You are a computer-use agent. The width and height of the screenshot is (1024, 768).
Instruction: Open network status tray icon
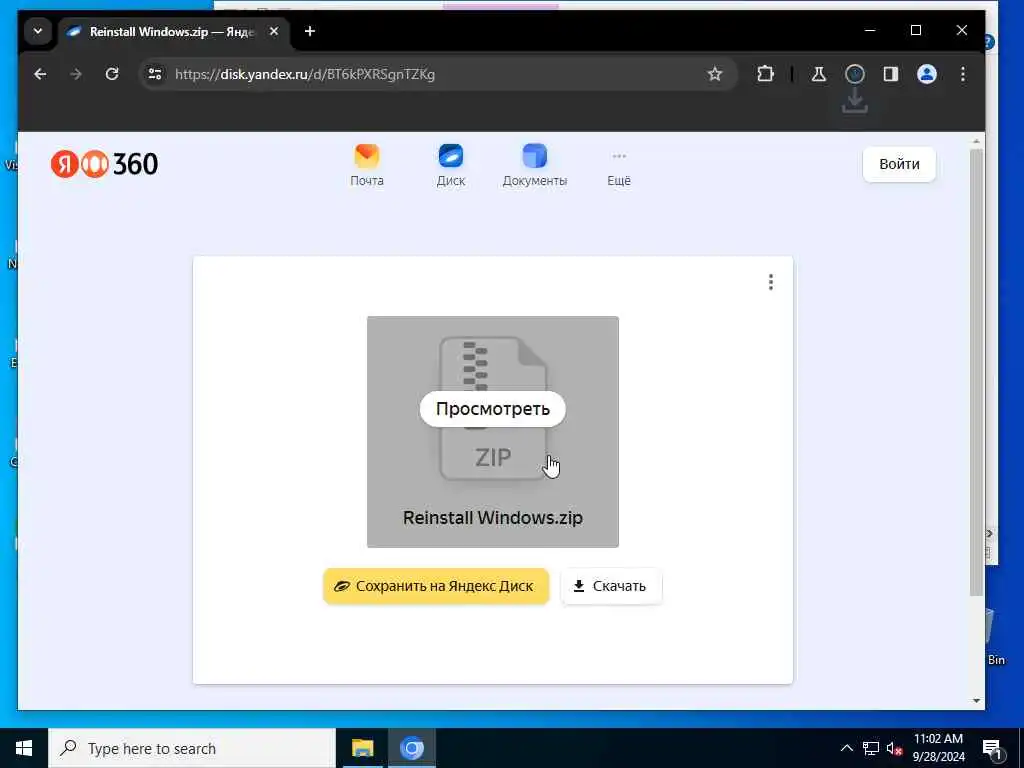coord(871,748)
